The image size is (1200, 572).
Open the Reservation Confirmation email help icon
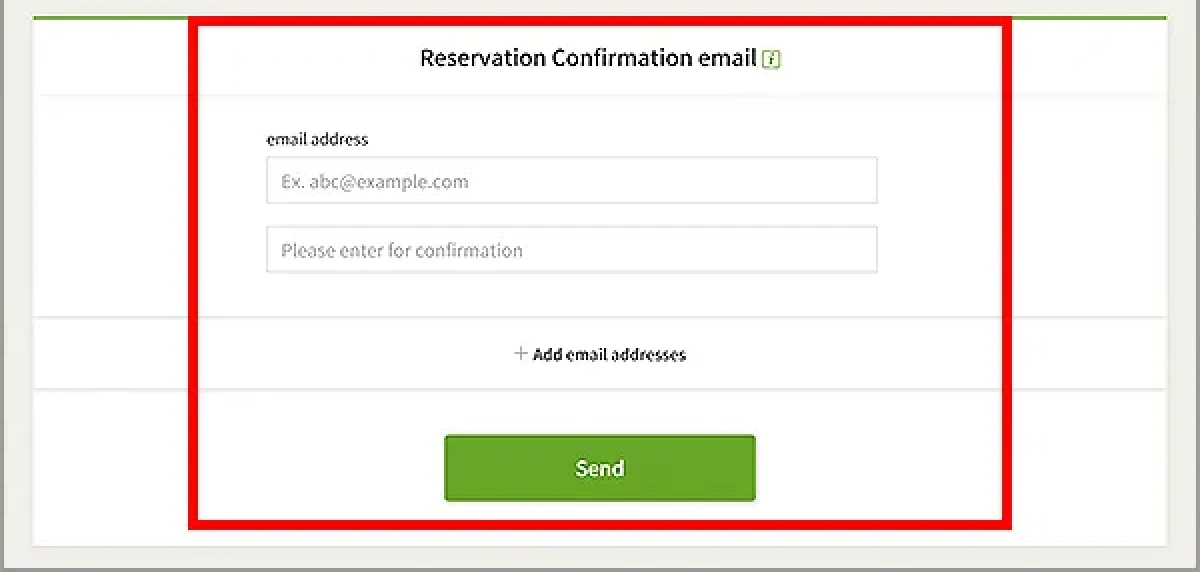click(771, 59)
